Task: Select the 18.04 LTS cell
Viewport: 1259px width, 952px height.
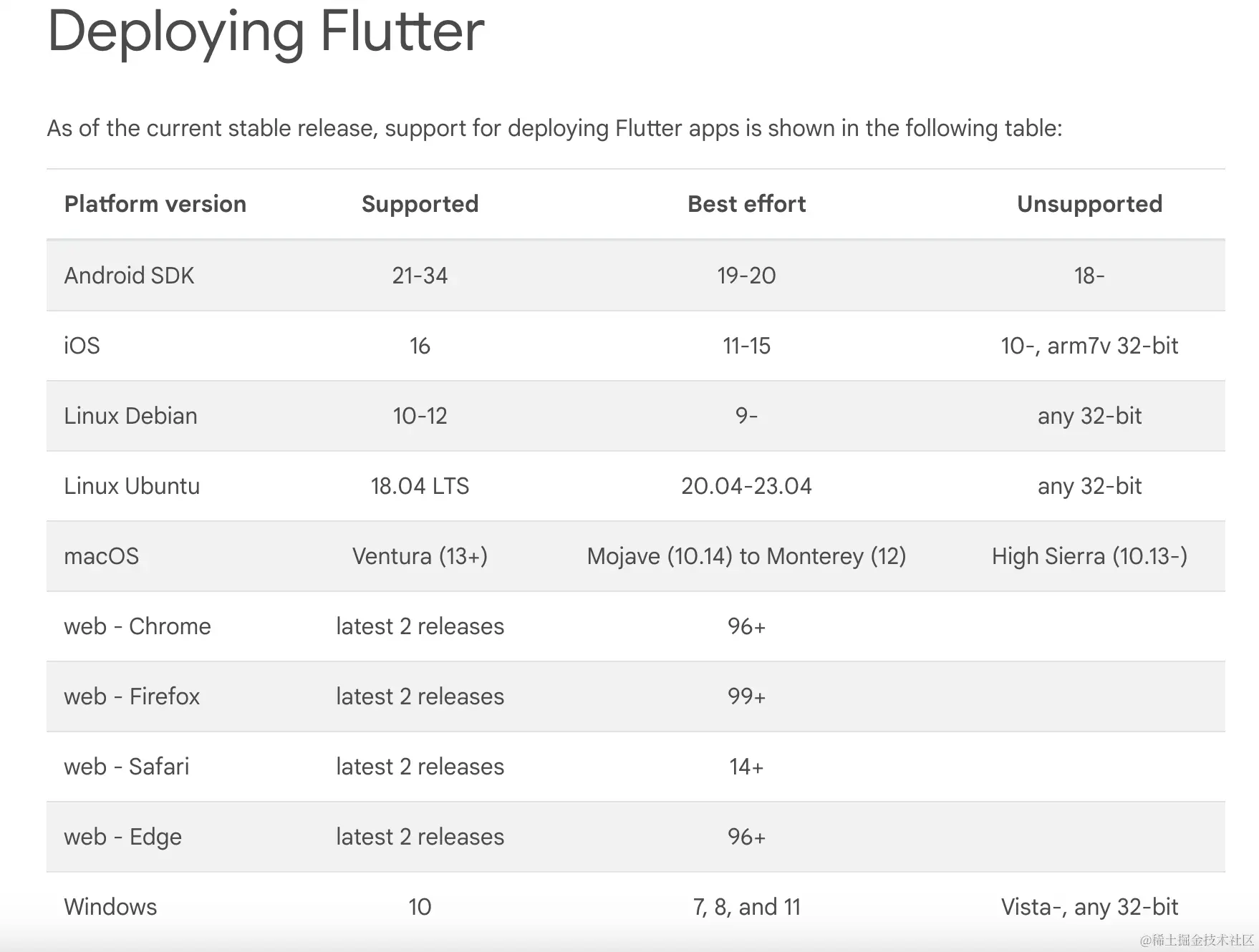Action: point(420,486)
